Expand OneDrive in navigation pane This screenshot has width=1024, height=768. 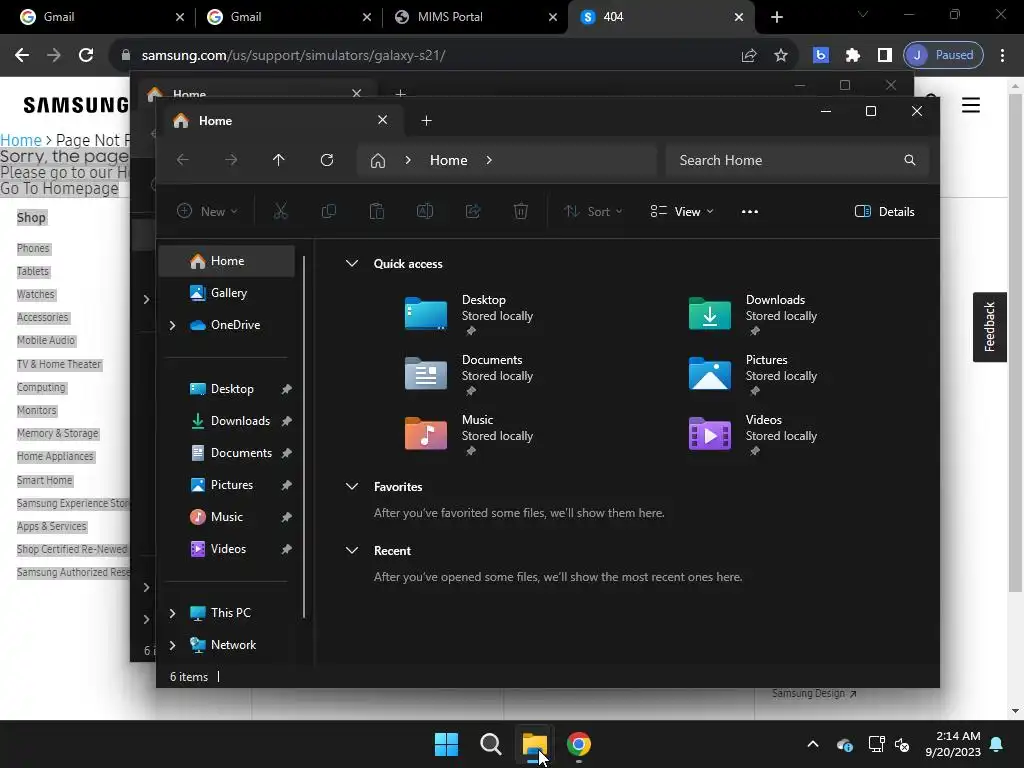(x=172, y=325)
